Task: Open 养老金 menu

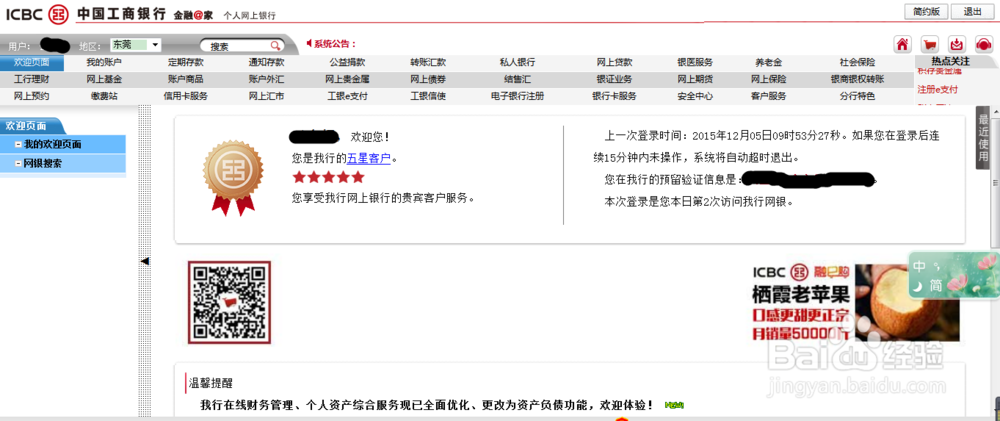Action: pyautogui.click(x=768, y=63)
